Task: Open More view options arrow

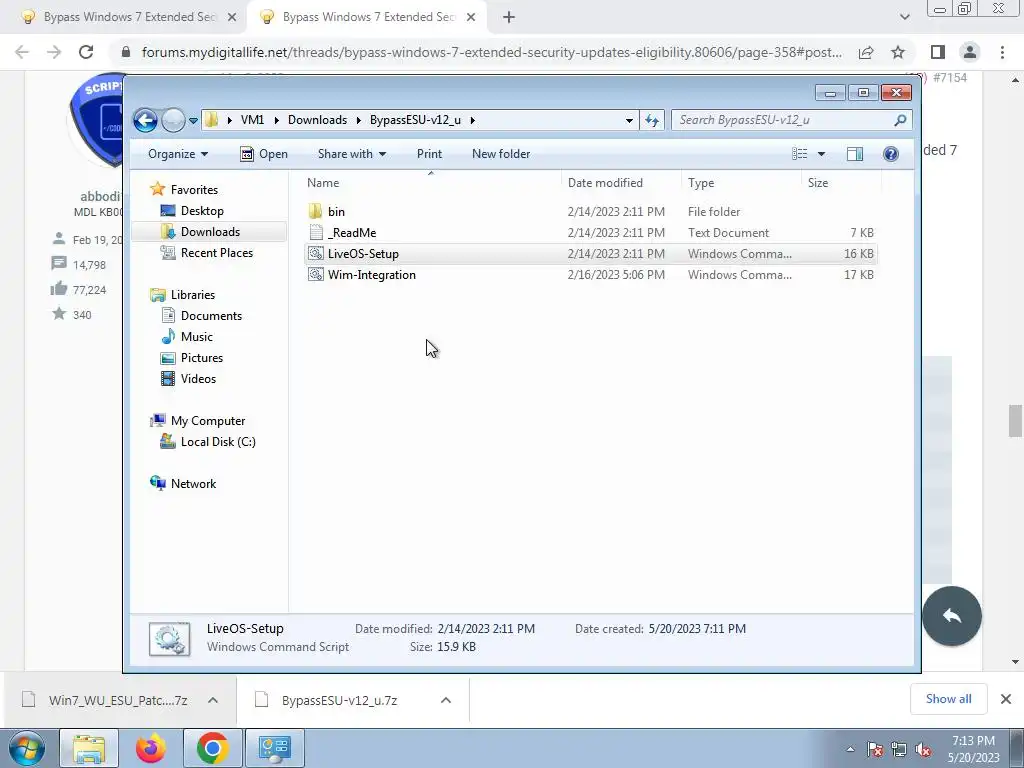Action: 821,154
